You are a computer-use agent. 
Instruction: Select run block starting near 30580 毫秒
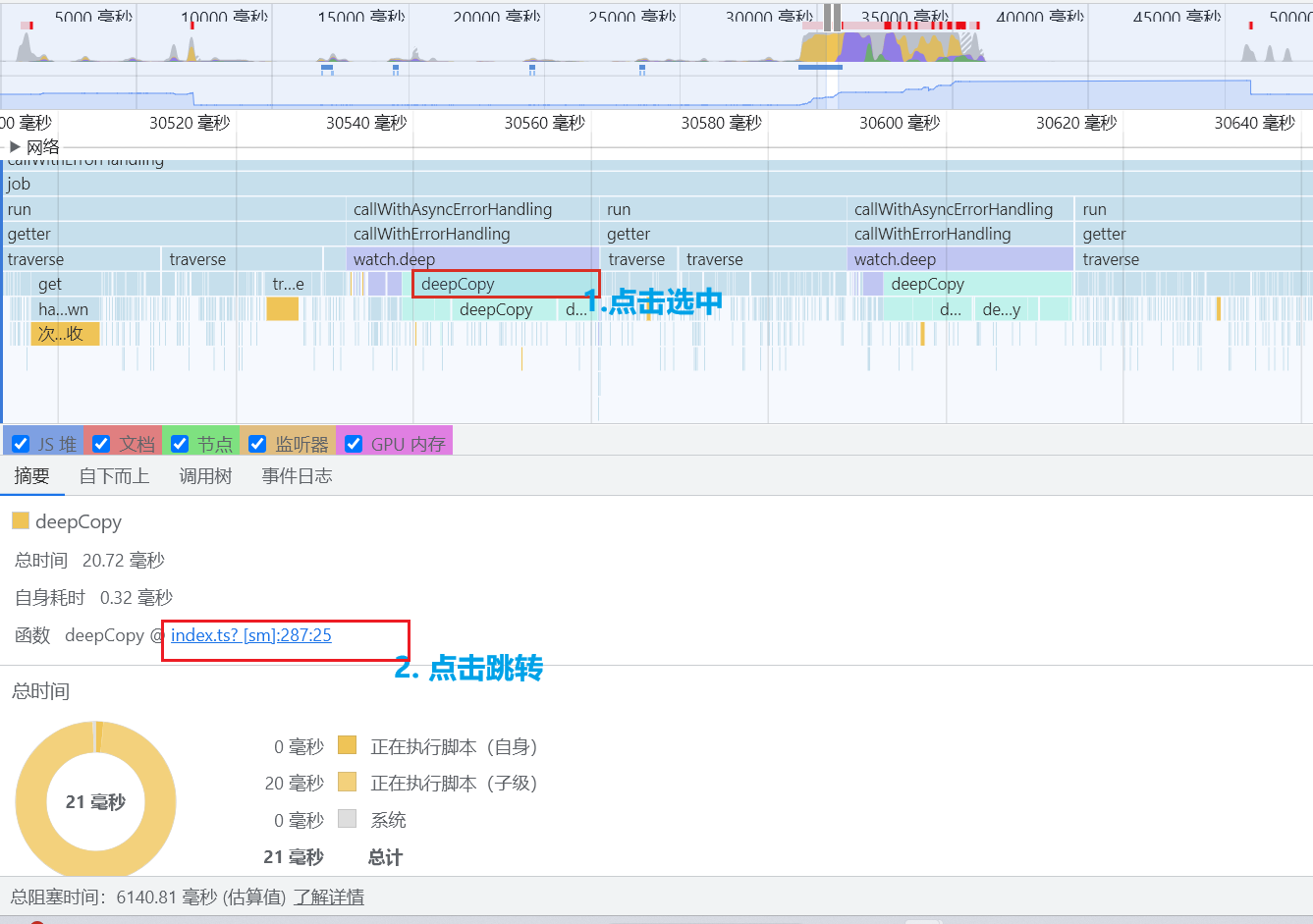coord(723,209)
